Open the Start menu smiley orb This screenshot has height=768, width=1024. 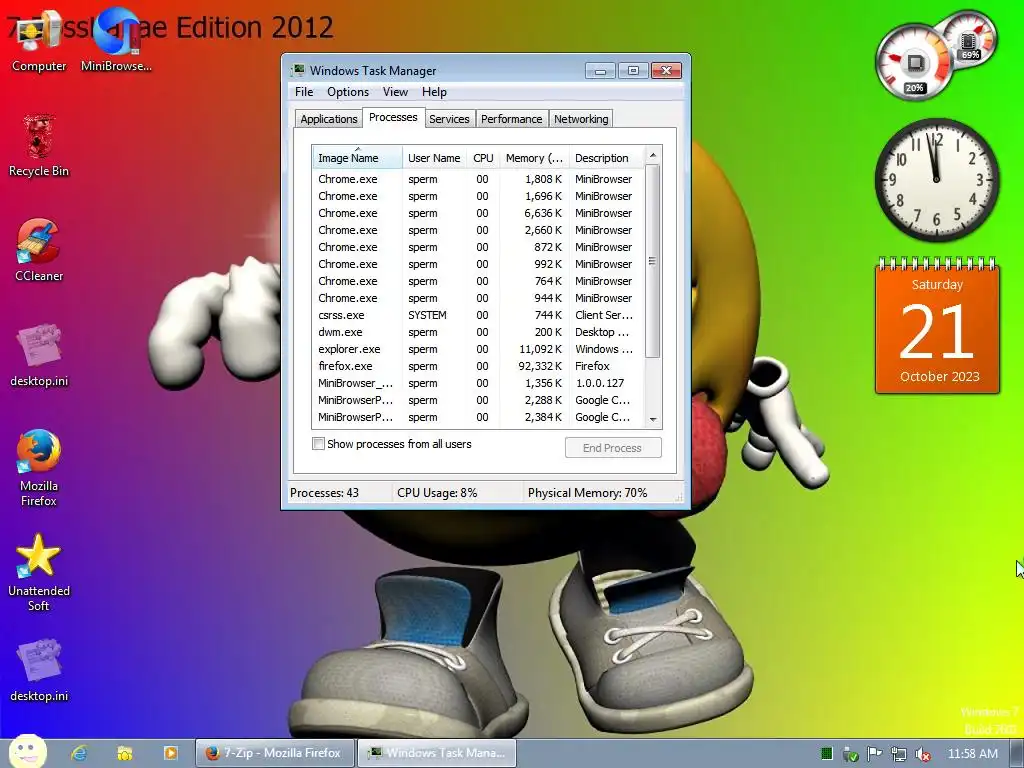point(27,752)
